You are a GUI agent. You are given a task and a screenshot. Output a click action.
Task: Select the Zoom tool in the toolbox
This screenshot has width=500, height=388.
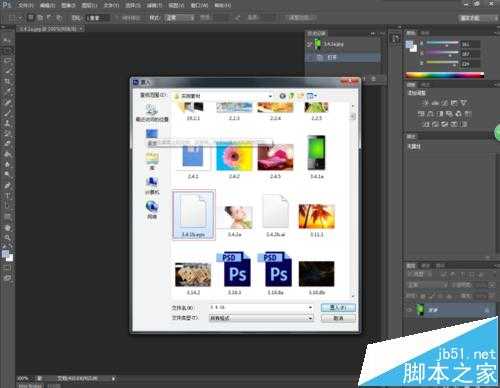(7, 238)
